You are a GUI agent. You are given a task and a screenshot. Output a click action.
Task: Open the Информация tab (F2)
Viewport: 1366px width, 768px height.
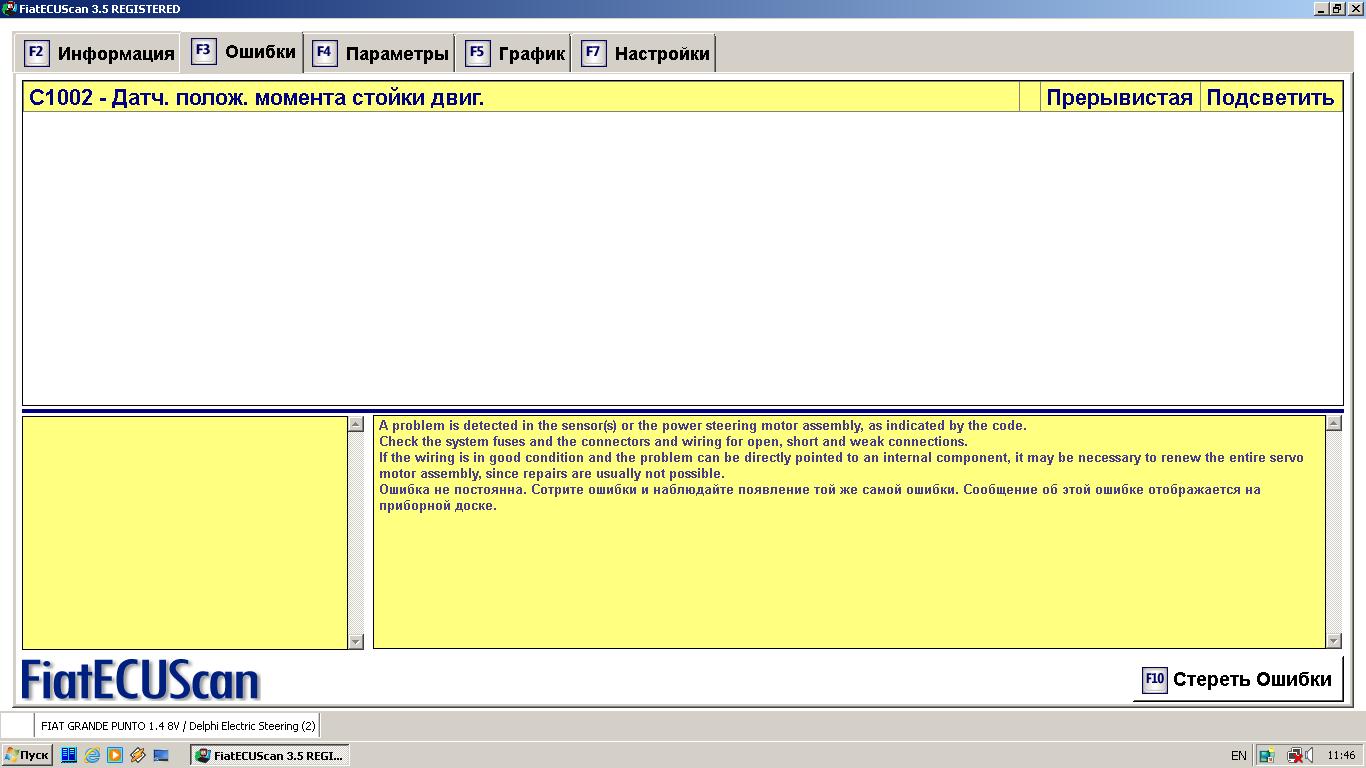click(x=100, y=54)
